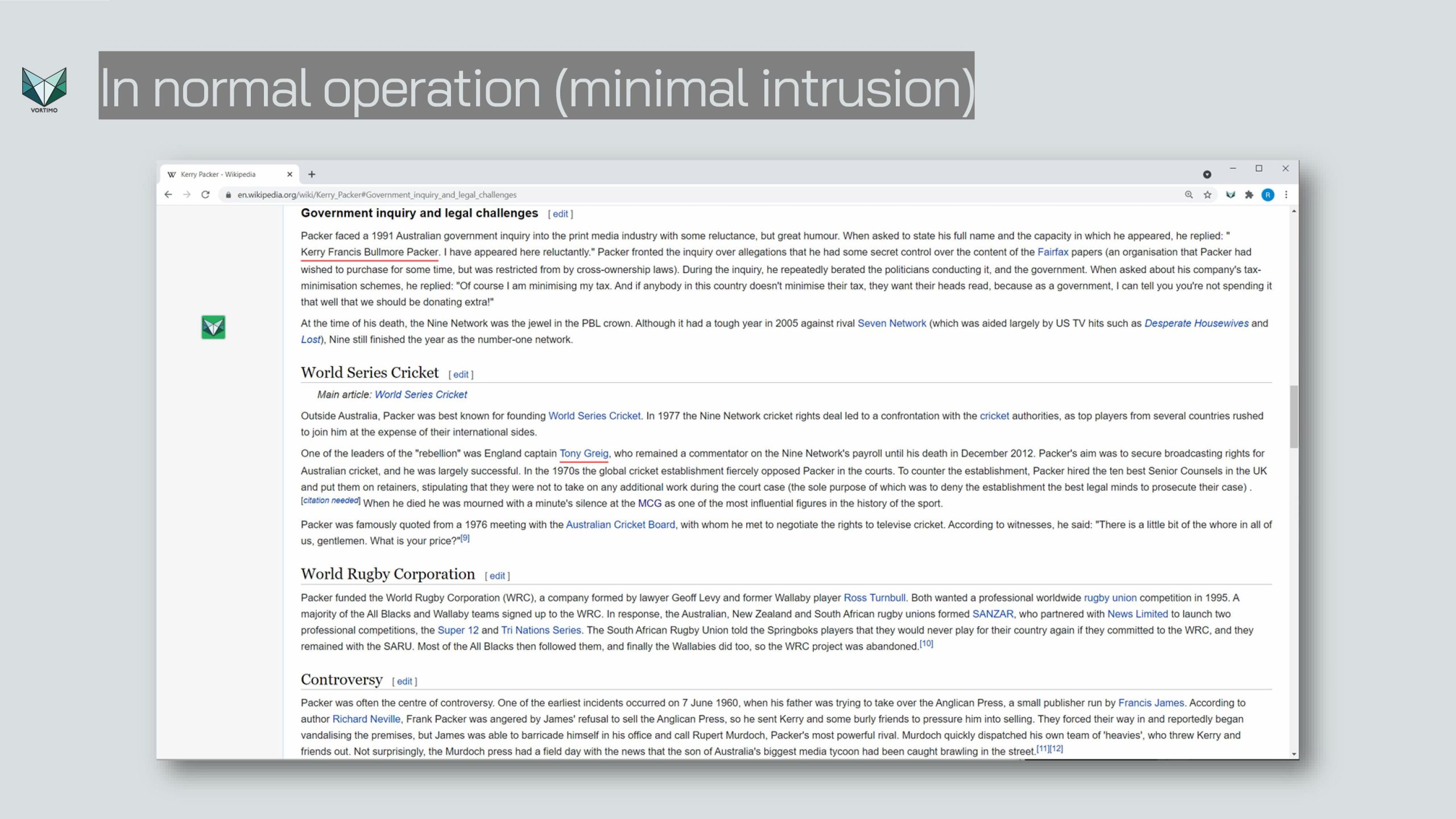Image resolution: width=1456 pixels, height=819 pixels.
Task: Click the citation needed superscript
Action: pyautogui.click(x=330, y=500)
